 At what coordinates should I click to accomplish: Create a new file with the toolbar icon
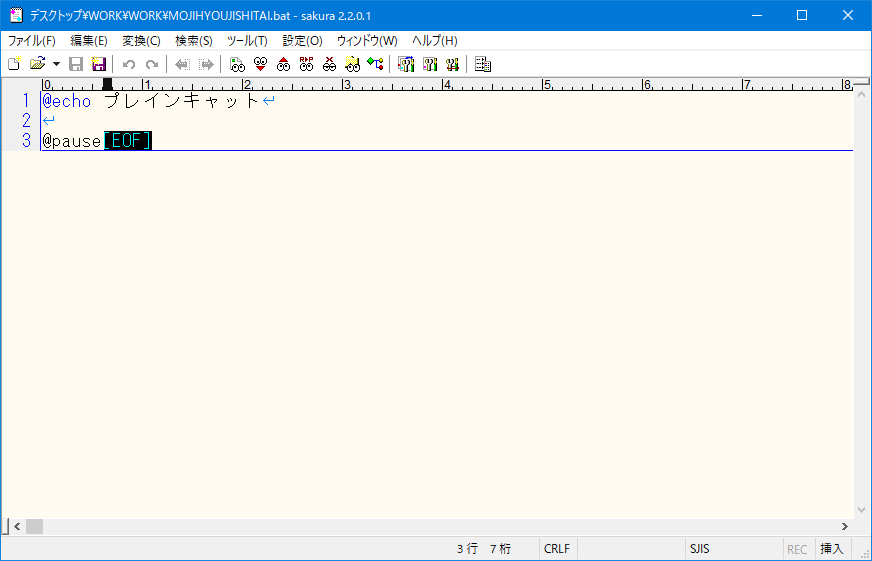[14, 64]
